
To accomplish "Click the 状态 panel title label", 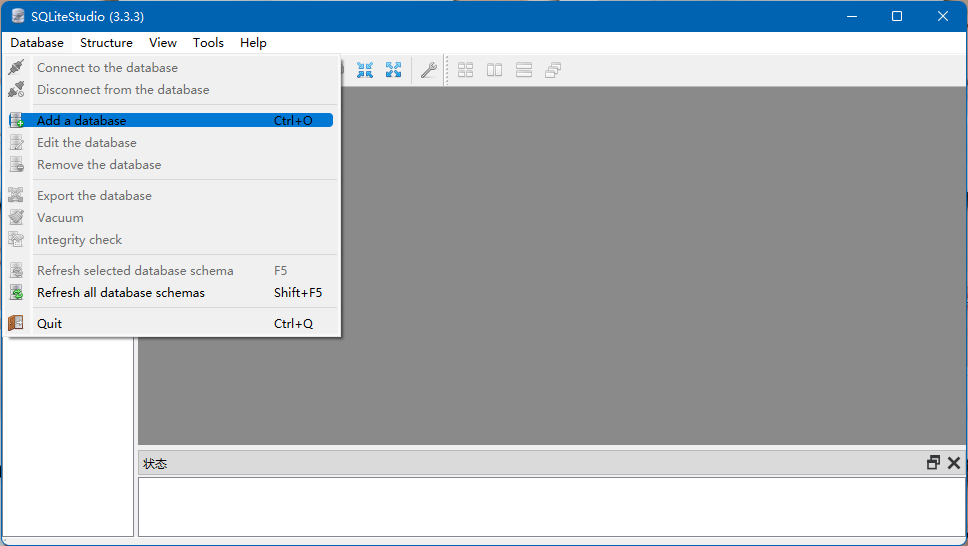I will [x=155, y=463].
